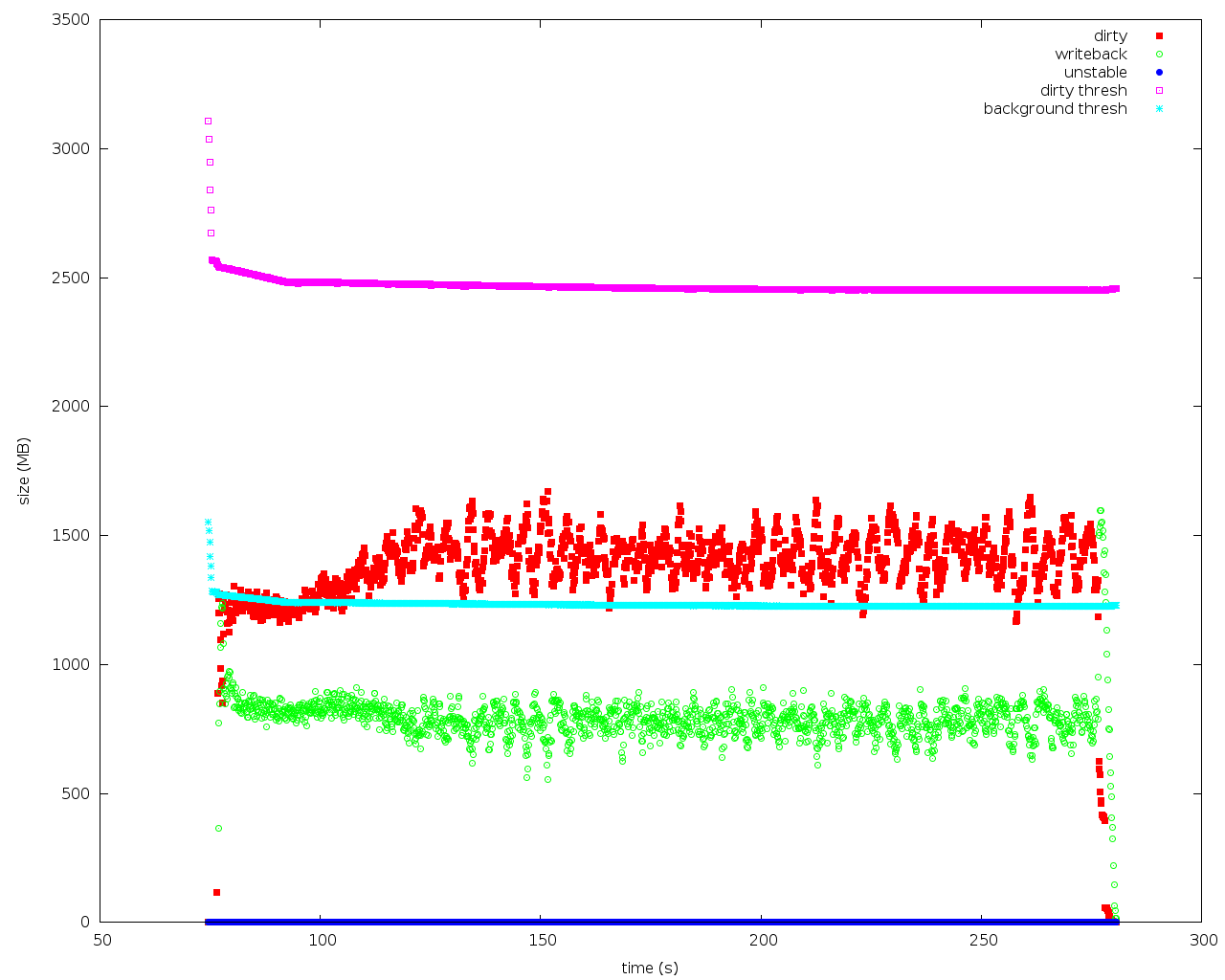Click the magenta square dirty thresh marker
The image size is (1225, 980).
(1159, 90)
